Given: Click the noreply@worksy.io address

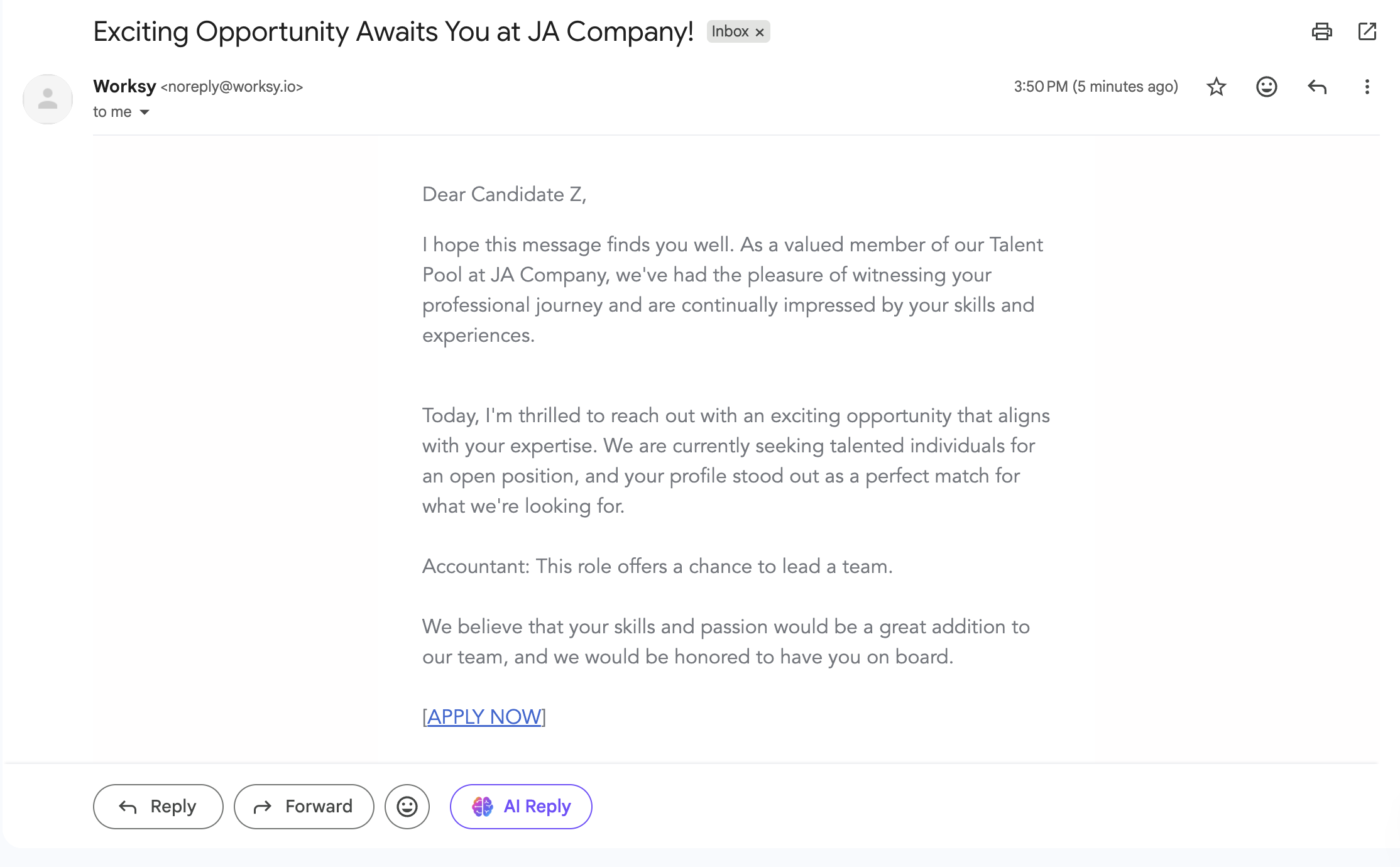Looking at the screenshot, I should pos(232,87).
